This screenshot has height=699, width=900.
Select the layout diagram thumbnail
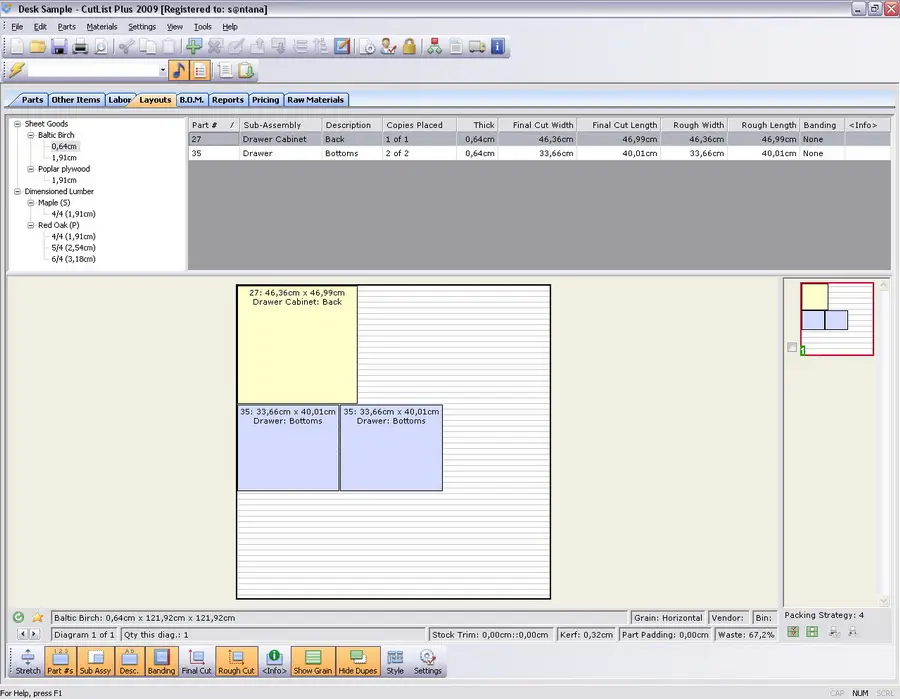coord(837,319)
